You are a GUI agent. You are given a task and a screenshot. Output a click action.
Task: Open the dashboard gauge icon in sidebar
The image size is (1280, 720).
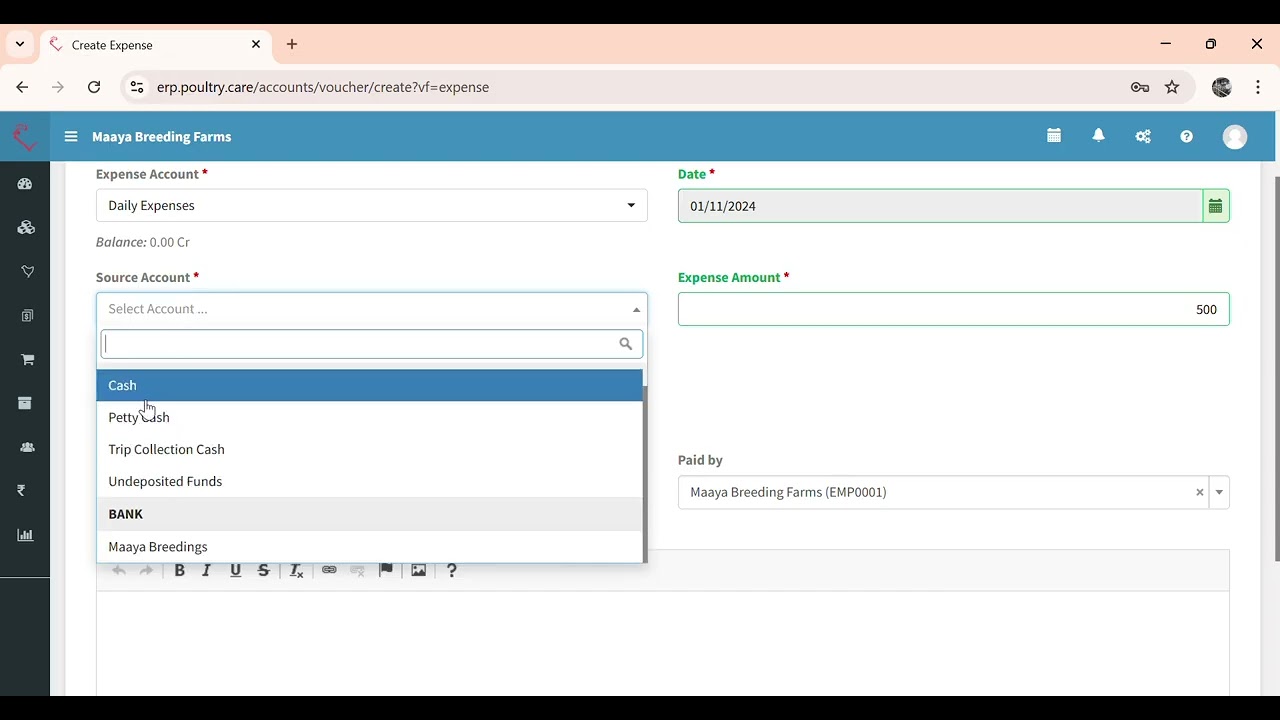(x=25, y=184)
